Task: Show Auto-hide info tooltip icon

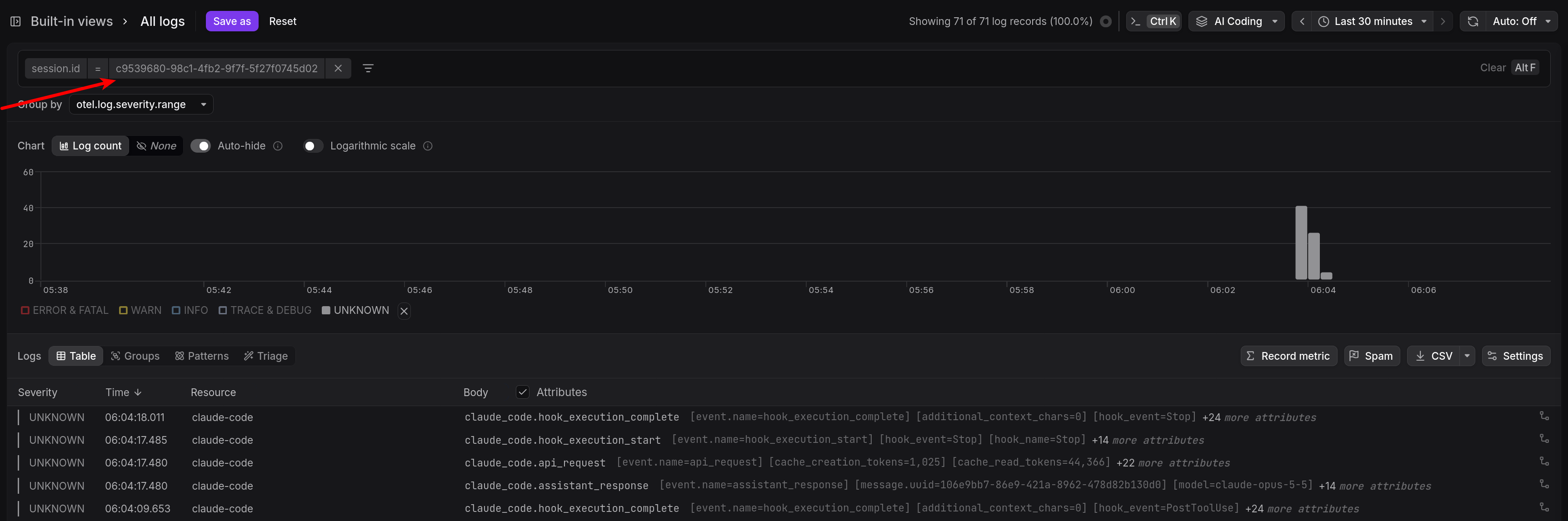Action: (278, 146)
